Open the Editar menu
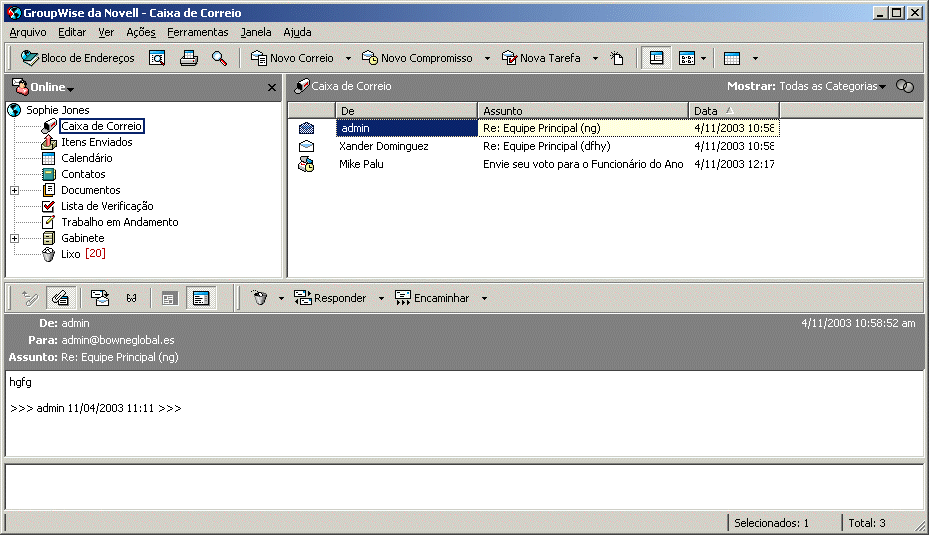929x535 pixels. click(x=72, y=32)
